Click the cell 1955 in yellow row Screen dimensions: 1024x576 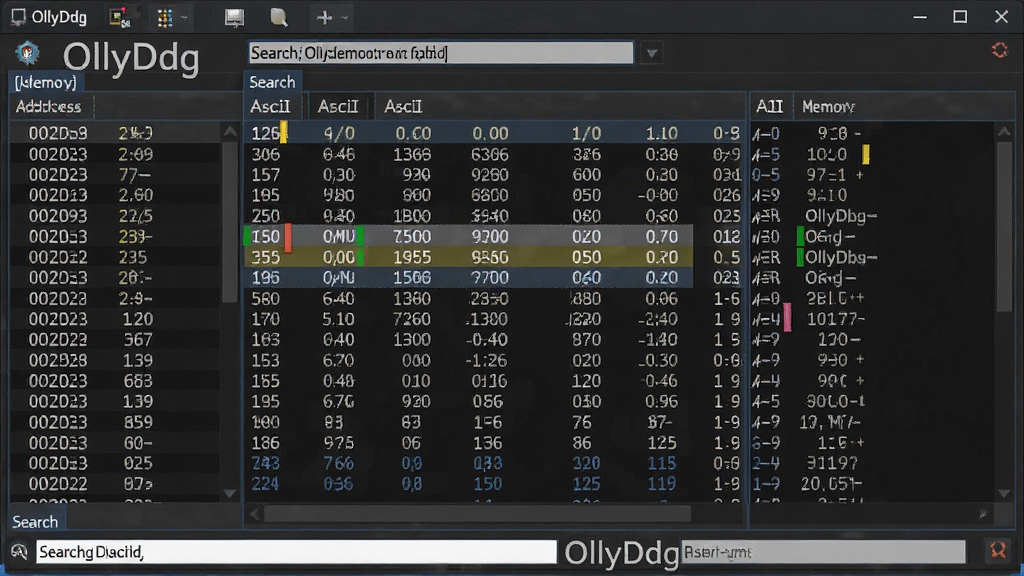coord(412,257)
